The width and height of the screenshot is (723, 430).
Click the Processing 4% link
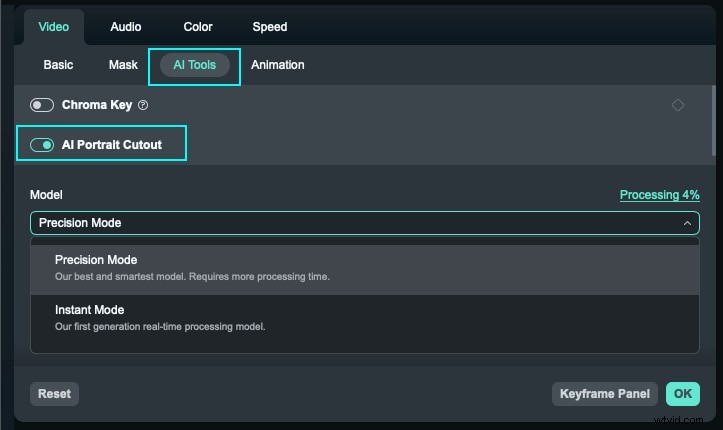[x=659, y=195]
